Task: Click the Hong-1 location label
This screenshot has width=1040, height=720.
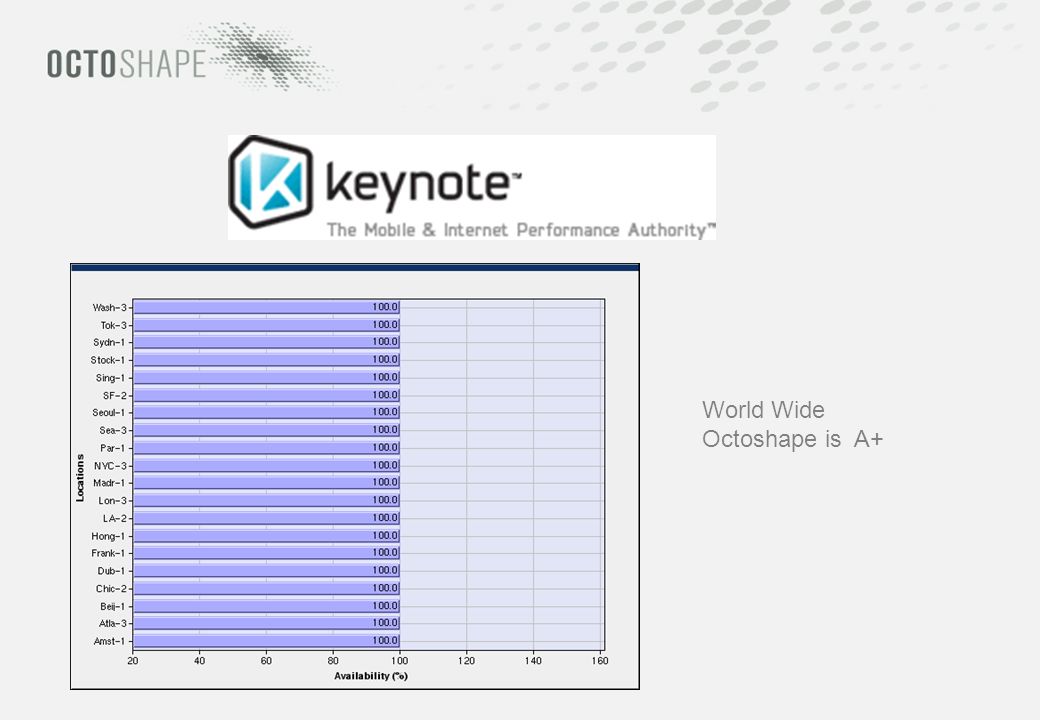Action: (x=108, y=536)
